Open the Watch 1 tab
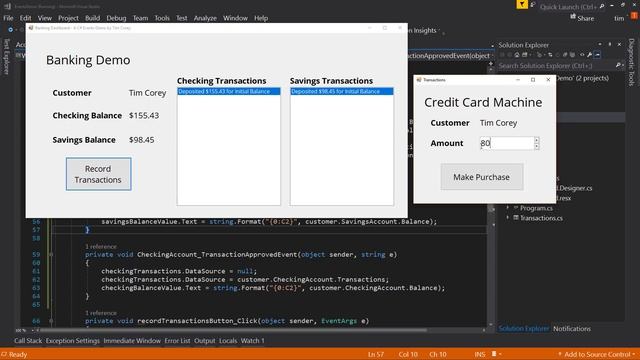This screenshot has height=360, width=640. click(x=252, y=340)
